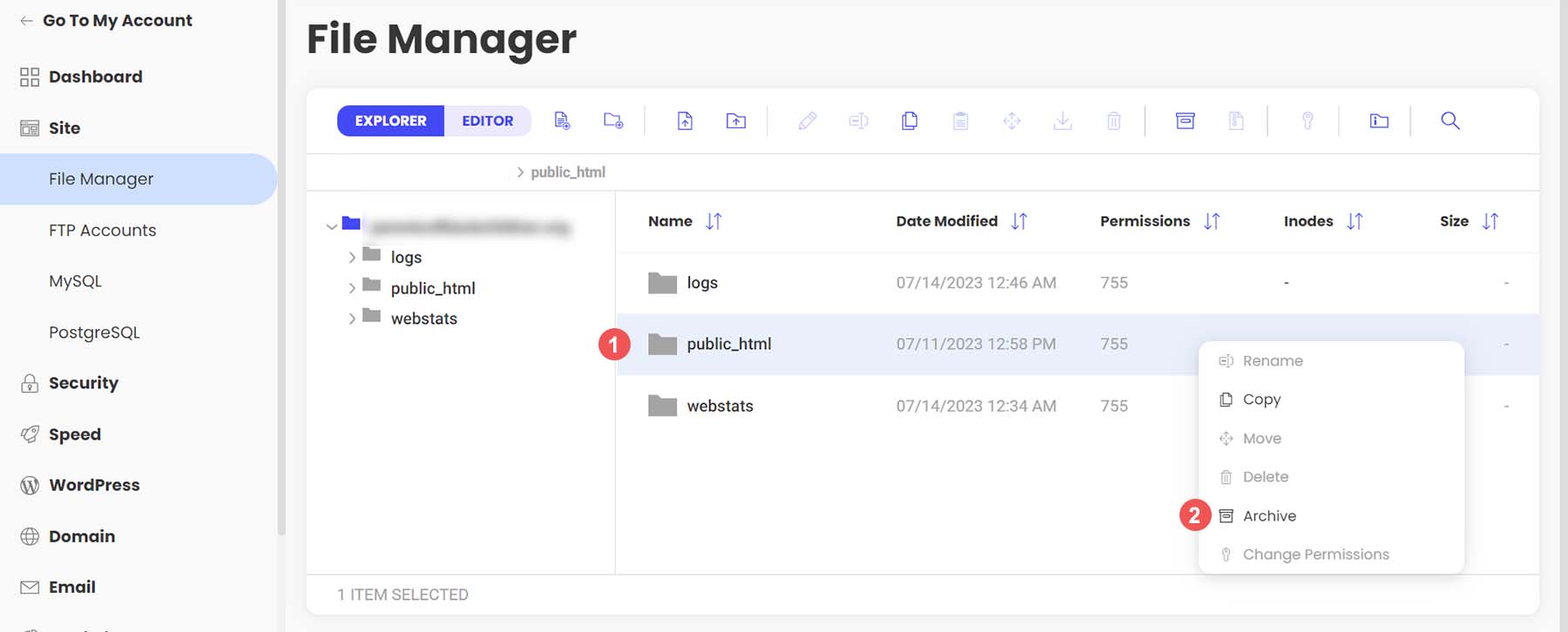Open Go To My Account link
Screen dimensions: 1568x632
tap(105, 20)
